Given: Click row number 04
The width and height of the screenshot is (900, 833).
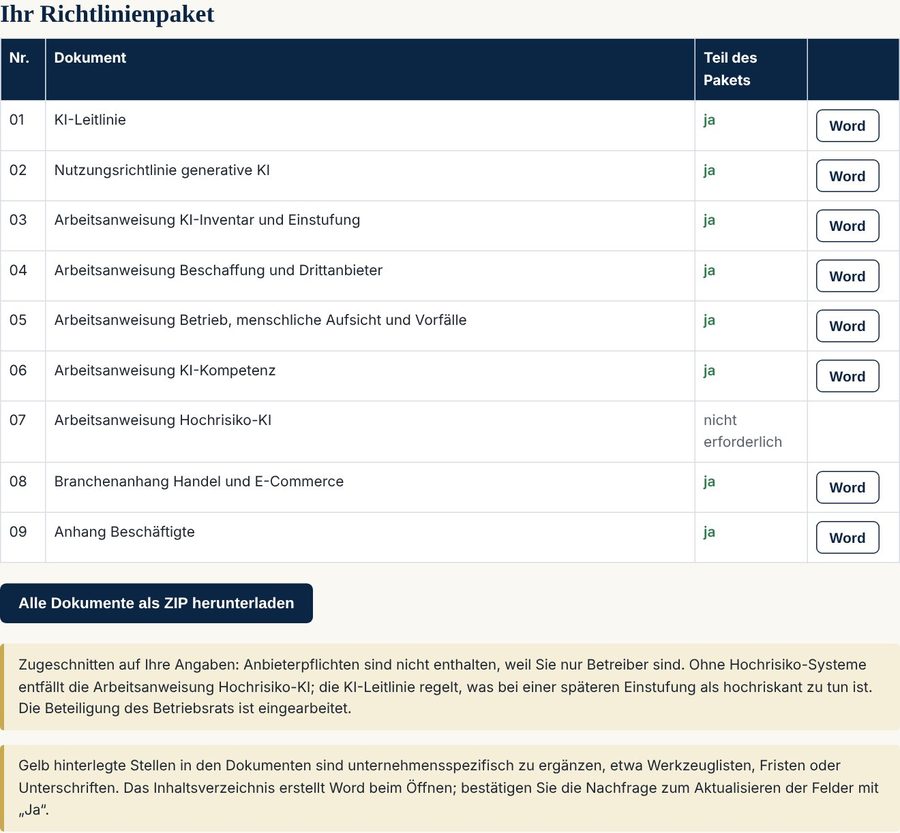Looking at the screenshot, I should 17,270.
